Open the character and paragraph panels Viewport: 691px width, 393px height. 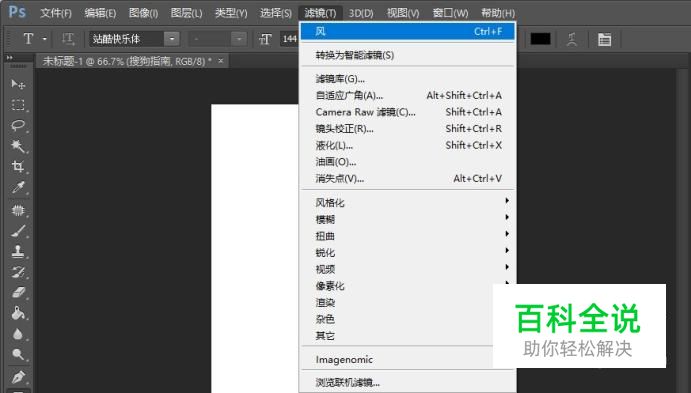tap(604, 39)
